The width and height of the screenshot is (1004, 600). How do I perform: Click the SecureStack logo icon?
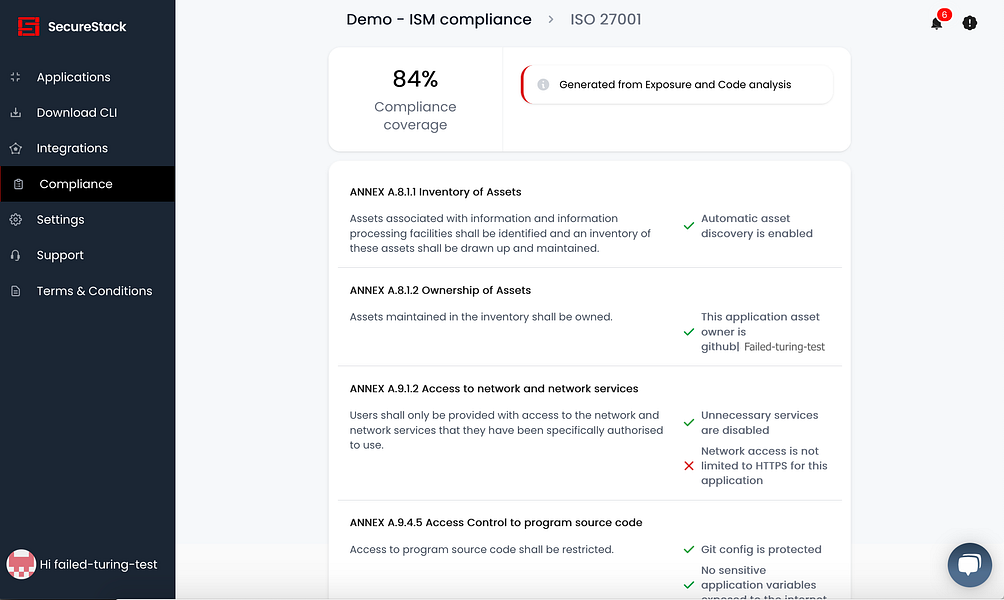(28, 26)
